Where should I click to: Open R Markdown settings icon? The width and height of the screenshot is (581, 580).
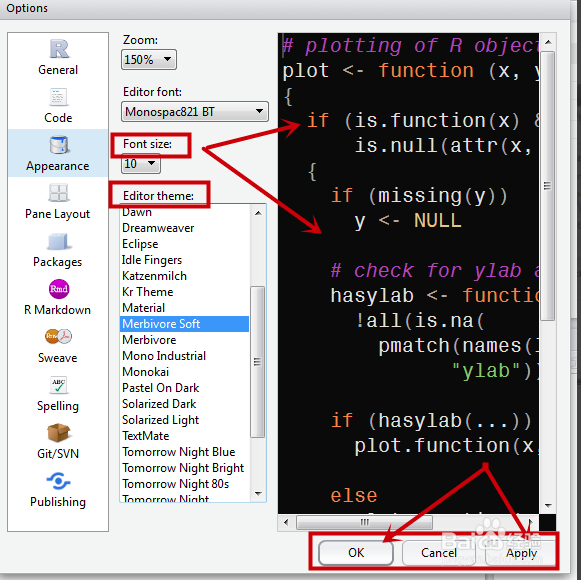coord(59,289)
